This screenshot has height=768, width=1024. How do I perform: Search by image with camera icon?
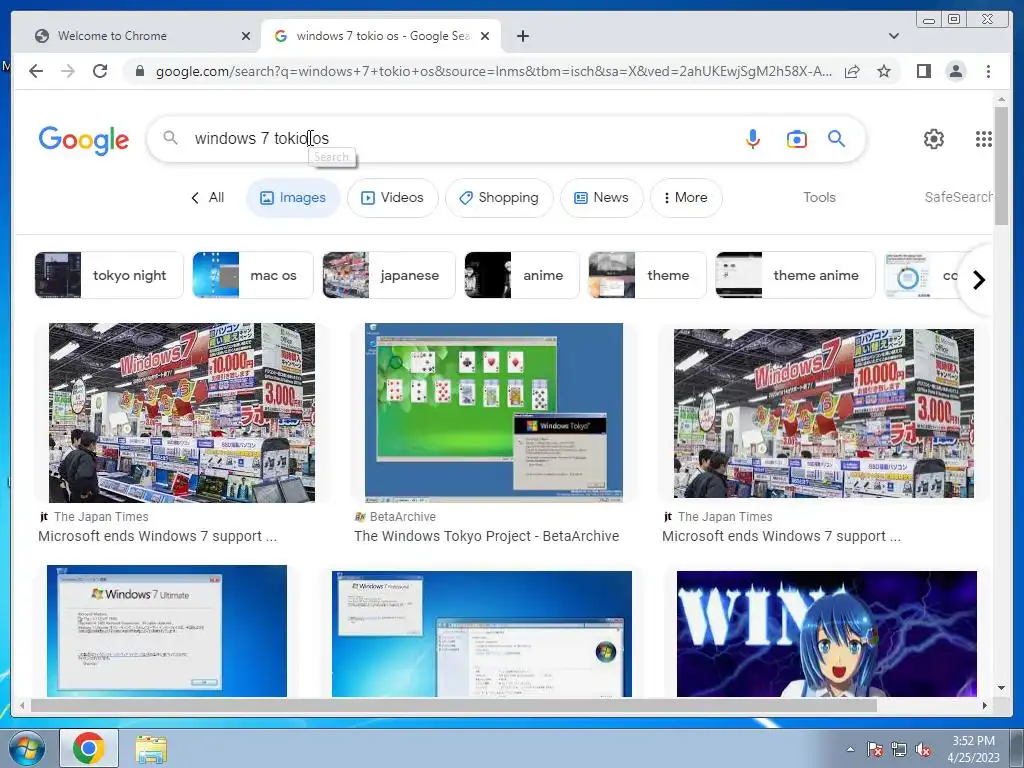pyautogui.click(x=796, y=138)
